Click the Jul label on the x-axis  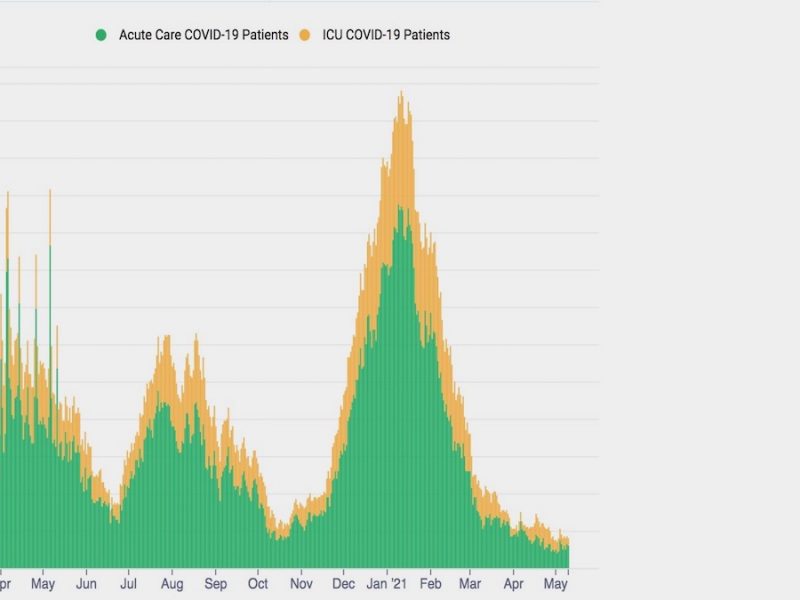coord(129,583)
